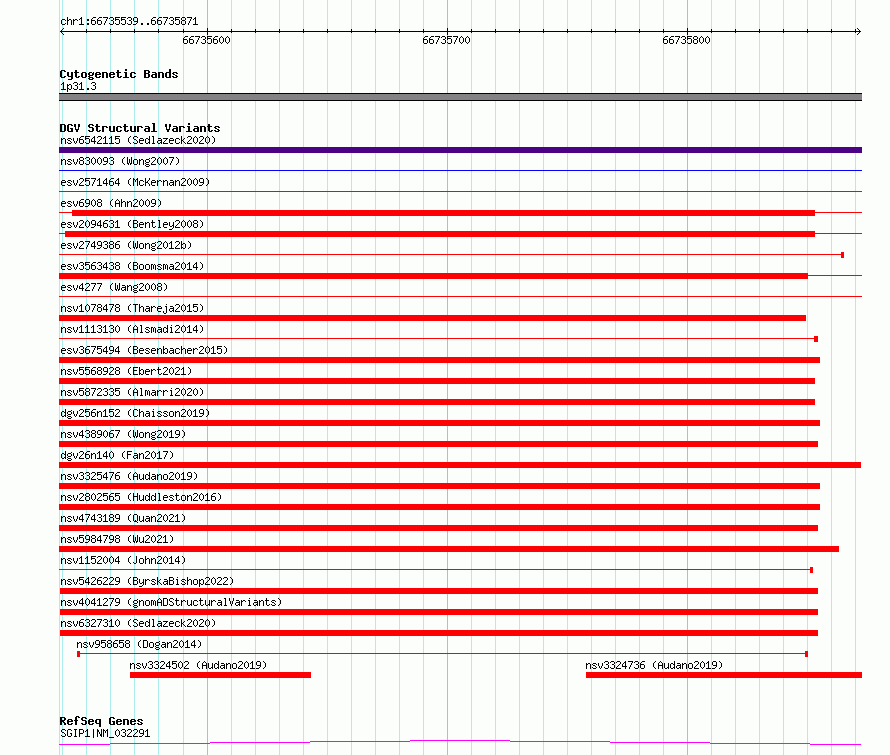The height and width of the screenshot is (755, 890).
Task: Click the left arrow end of the ruler
Action: coord(62,31)
